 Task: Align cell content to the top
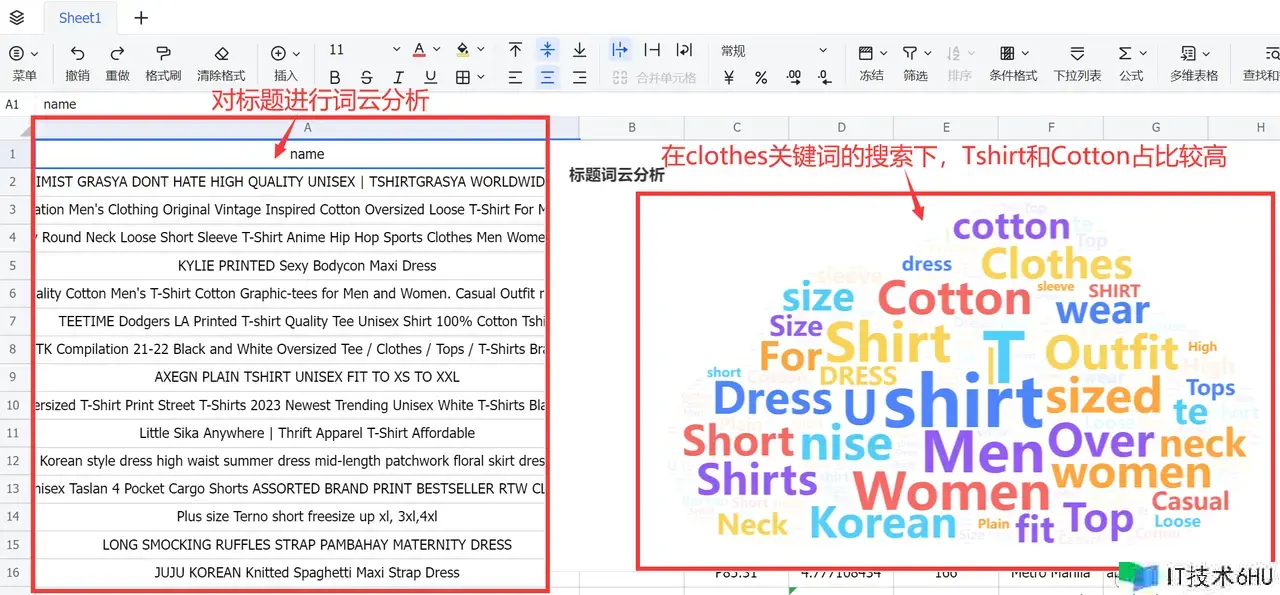[515, 50]
